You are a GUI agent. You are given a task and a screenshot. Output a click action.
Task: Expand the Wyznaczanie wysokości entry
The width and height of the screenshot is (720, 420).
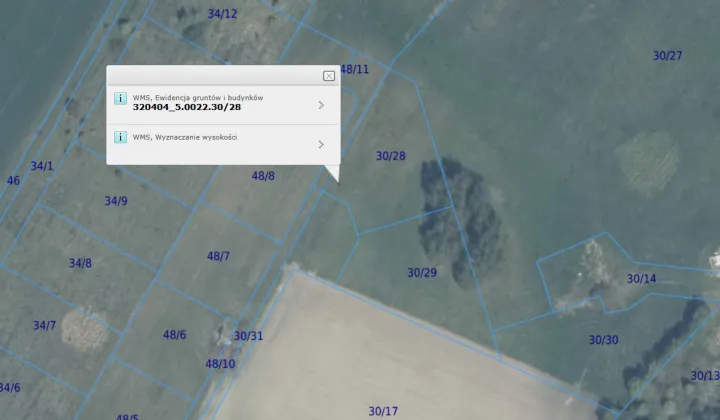click(x=321, y=145)
